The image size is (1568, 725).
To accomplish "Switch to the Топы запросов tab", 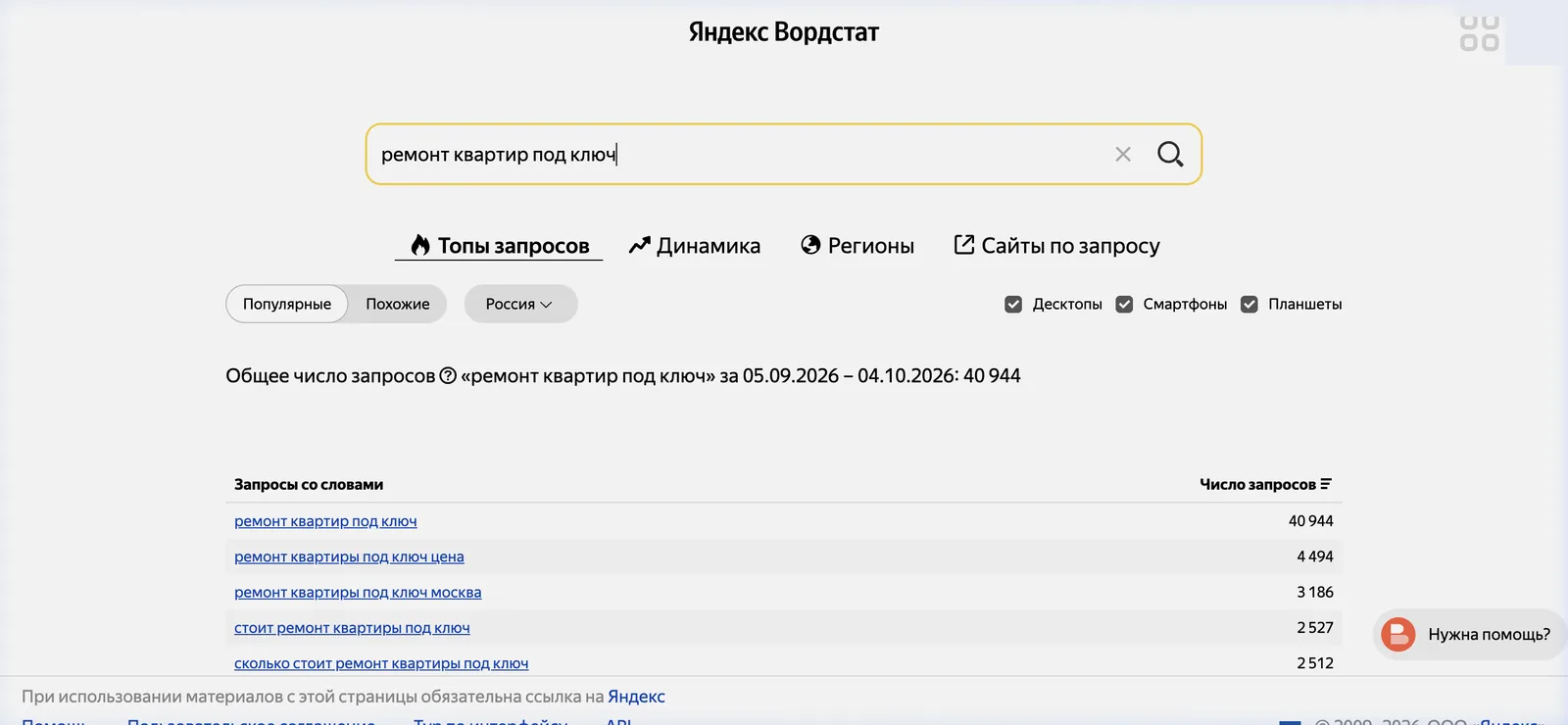I will [499, 246].
